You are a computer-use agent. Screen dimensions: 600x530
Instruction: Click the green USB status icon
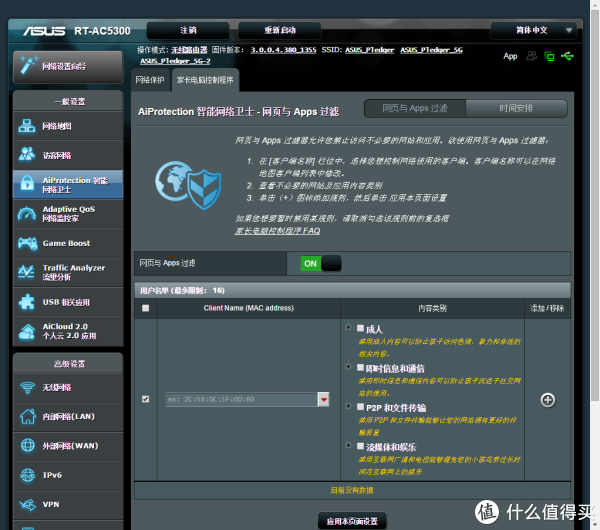tap(567, 56)
